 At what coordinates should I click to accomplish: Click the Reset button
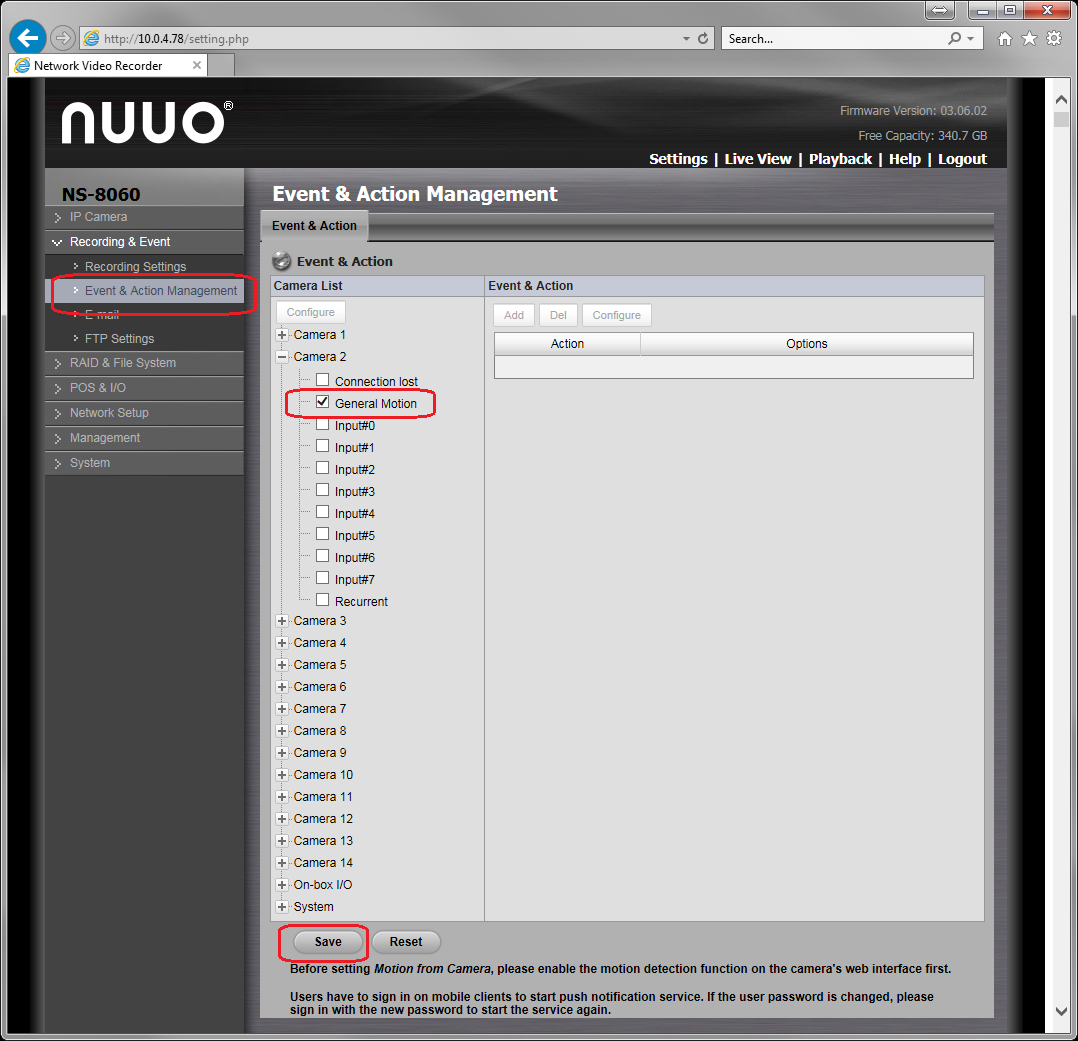click(x=406, y=942)
